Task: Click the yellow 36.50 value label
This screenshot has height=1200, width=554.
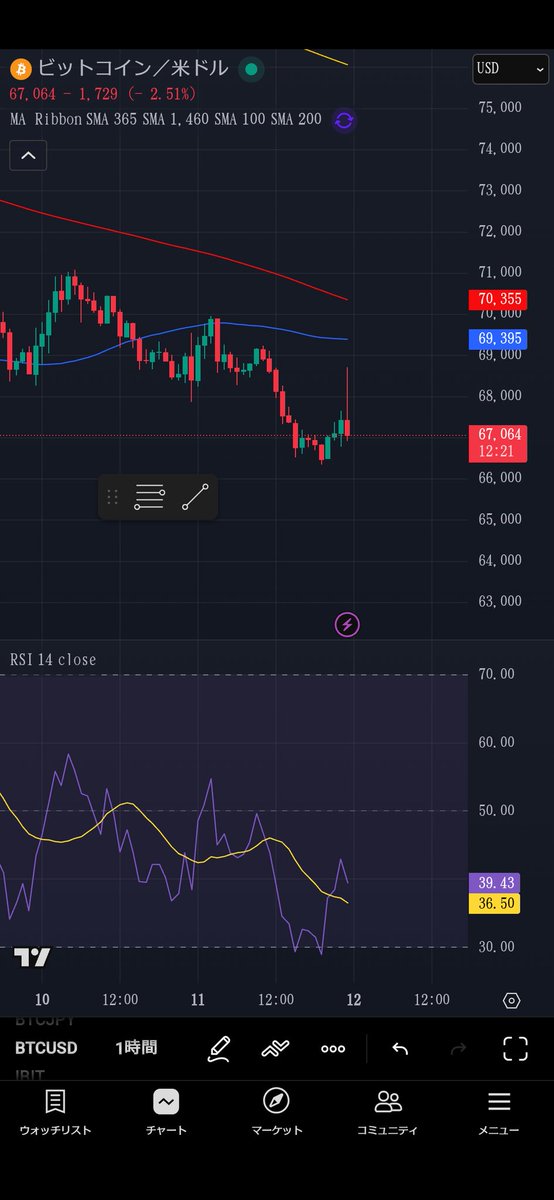Action: click(496, 903)
